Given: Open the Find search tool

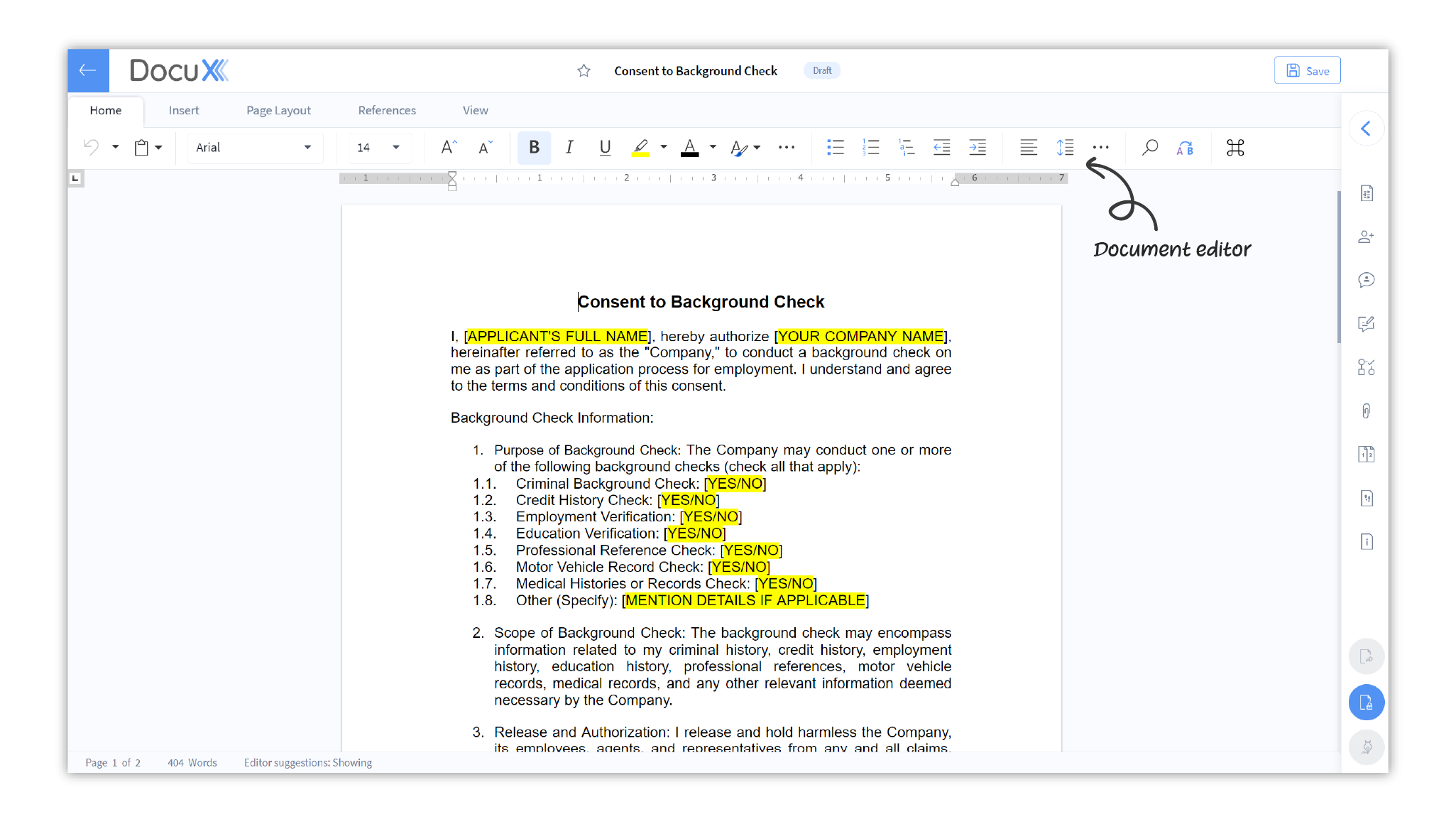Looking at the screenshot, I should coord(1150,147).
